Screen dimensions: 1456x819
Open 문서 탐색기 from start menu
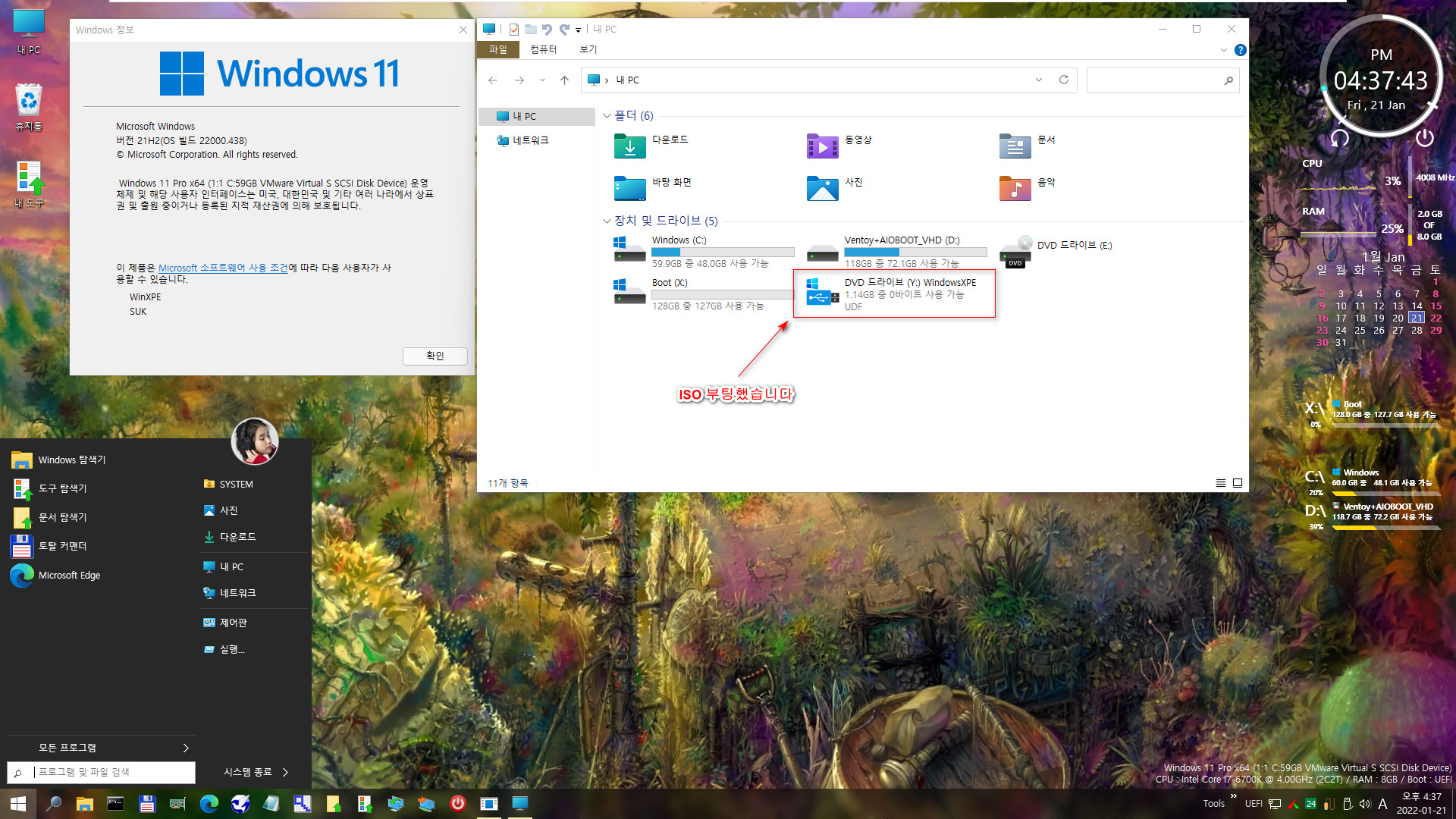click(50, 517)
